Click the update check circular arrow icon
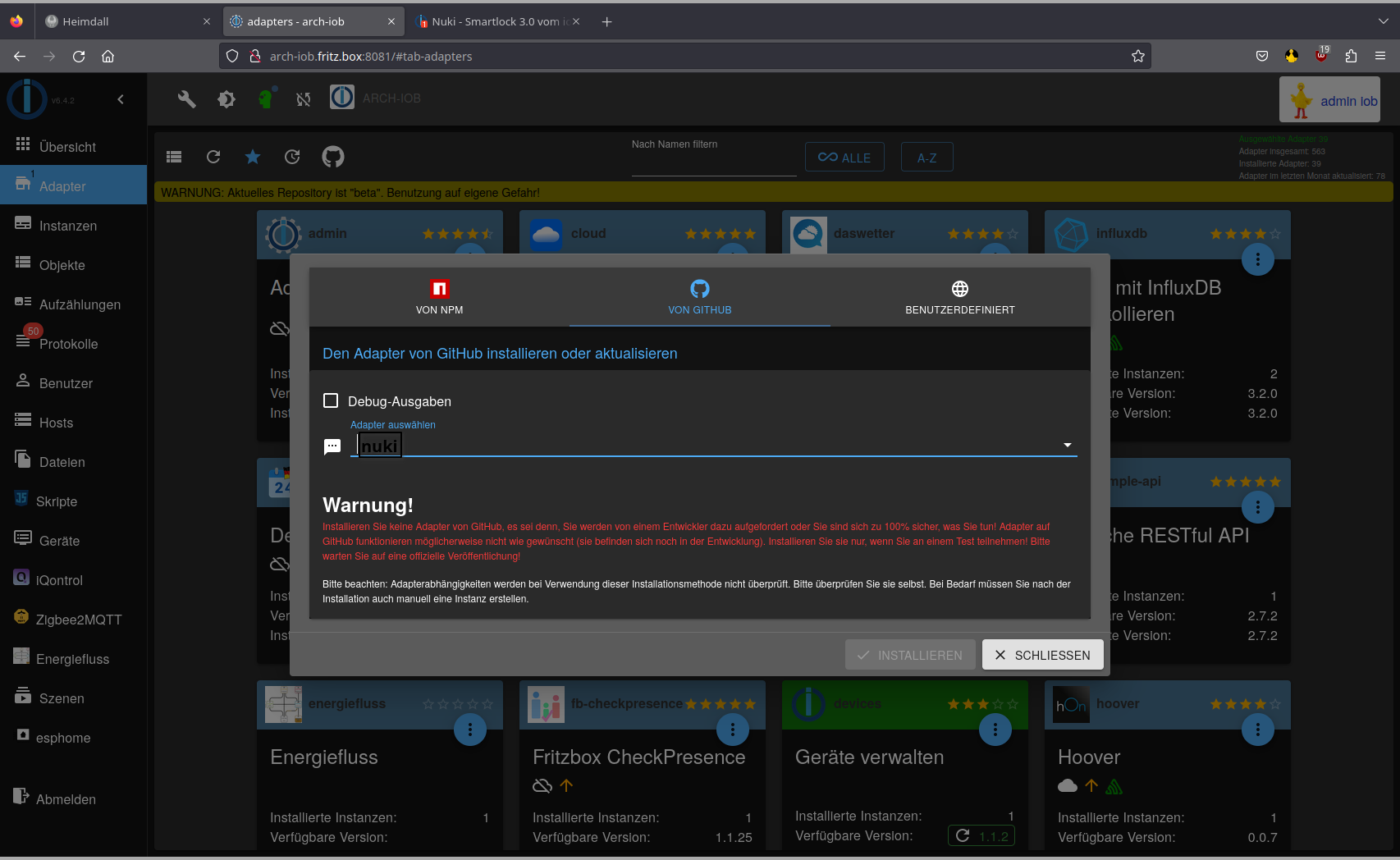This screenshot has height=860, width=1400. pos(292,157)
